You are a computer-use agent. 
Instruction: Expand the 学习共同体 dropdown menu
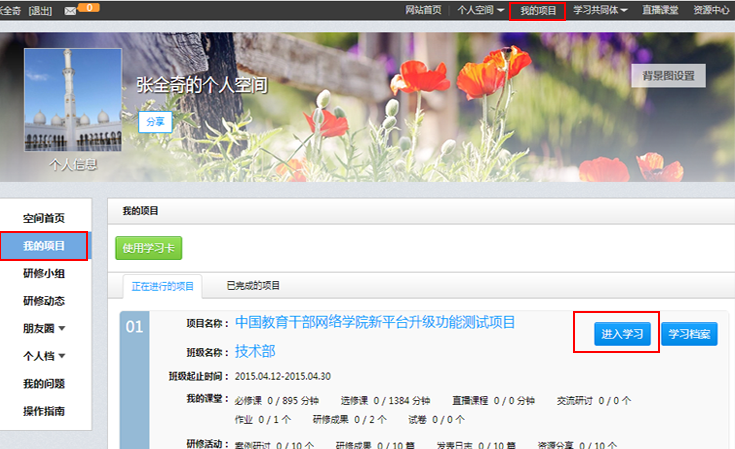(600, 10)
